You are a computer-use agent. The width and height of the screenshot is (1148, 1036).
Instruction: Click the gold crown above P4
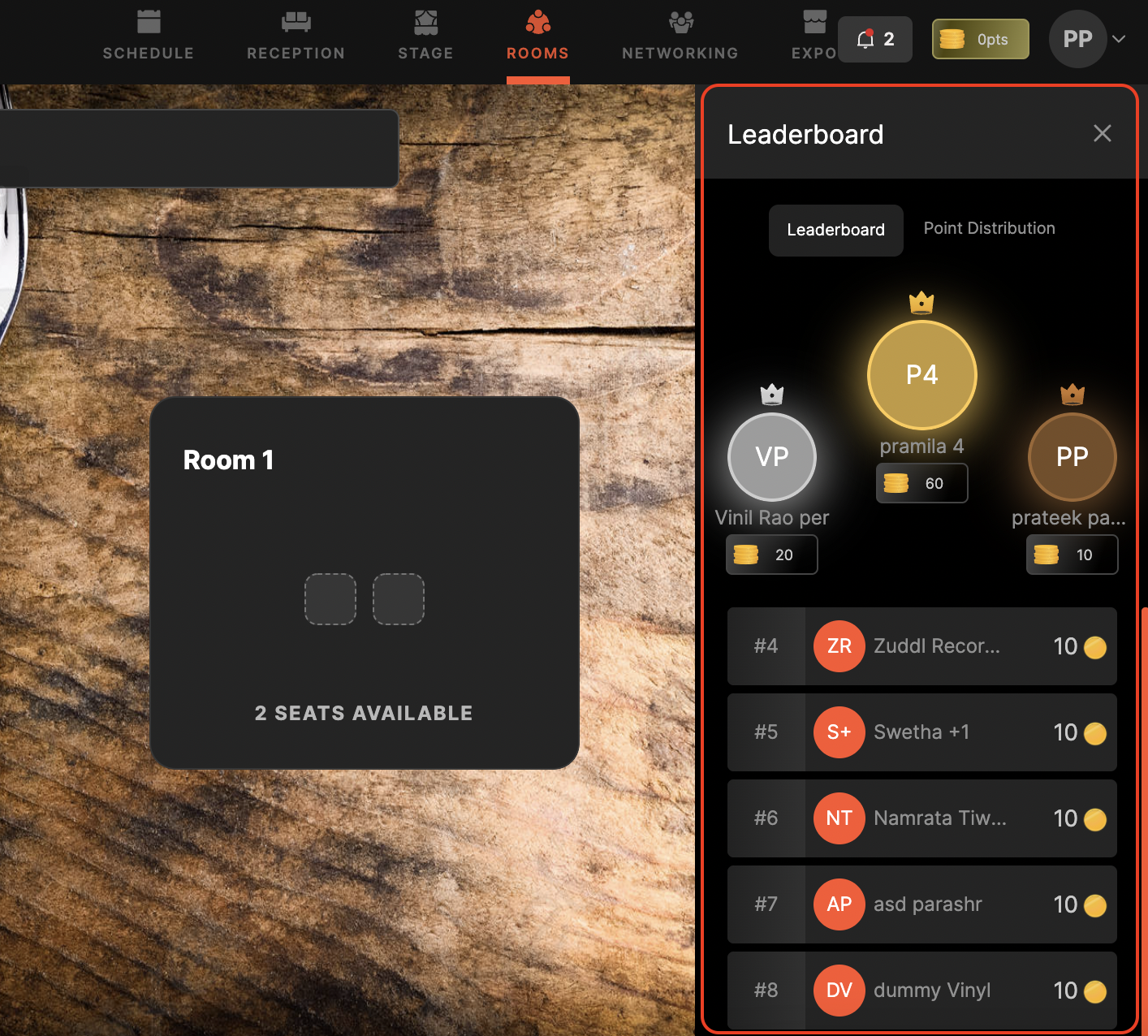click(x=921, y=303)
